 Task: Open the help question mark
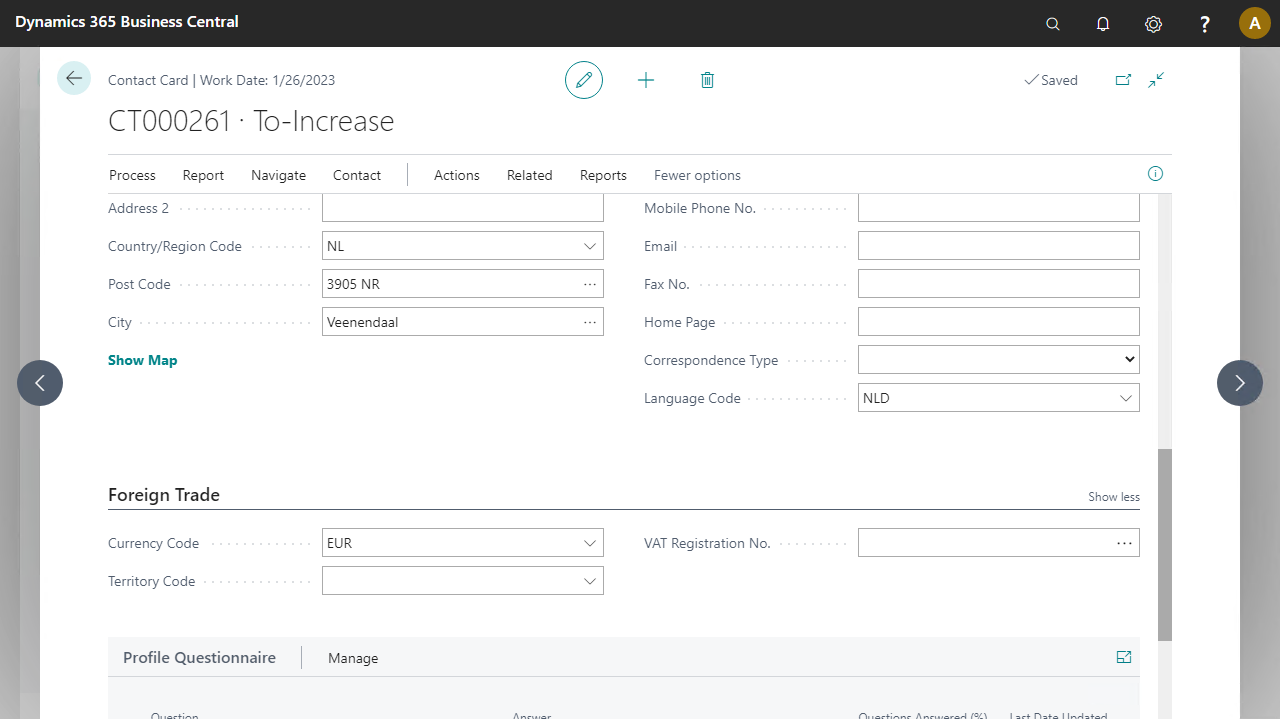(x=1205, y=24)
